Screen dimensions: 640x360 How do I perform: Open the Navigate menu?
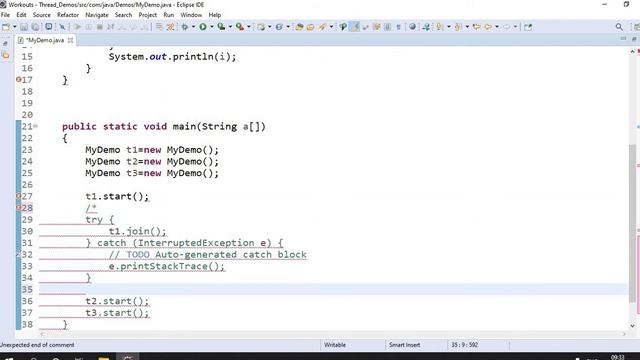click(97, 15)
